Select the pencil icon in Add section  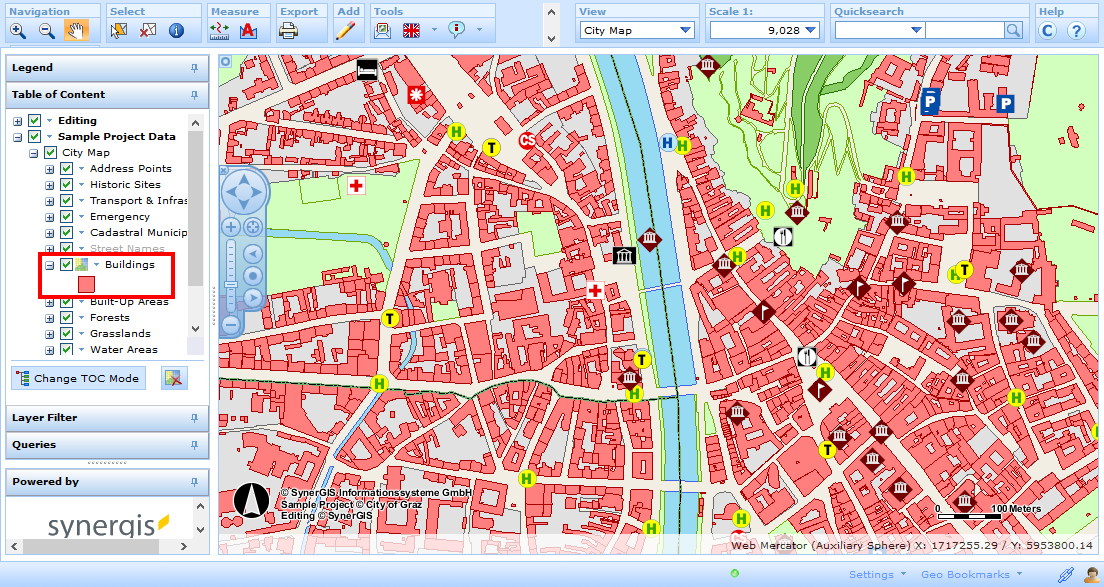point(348,30)
